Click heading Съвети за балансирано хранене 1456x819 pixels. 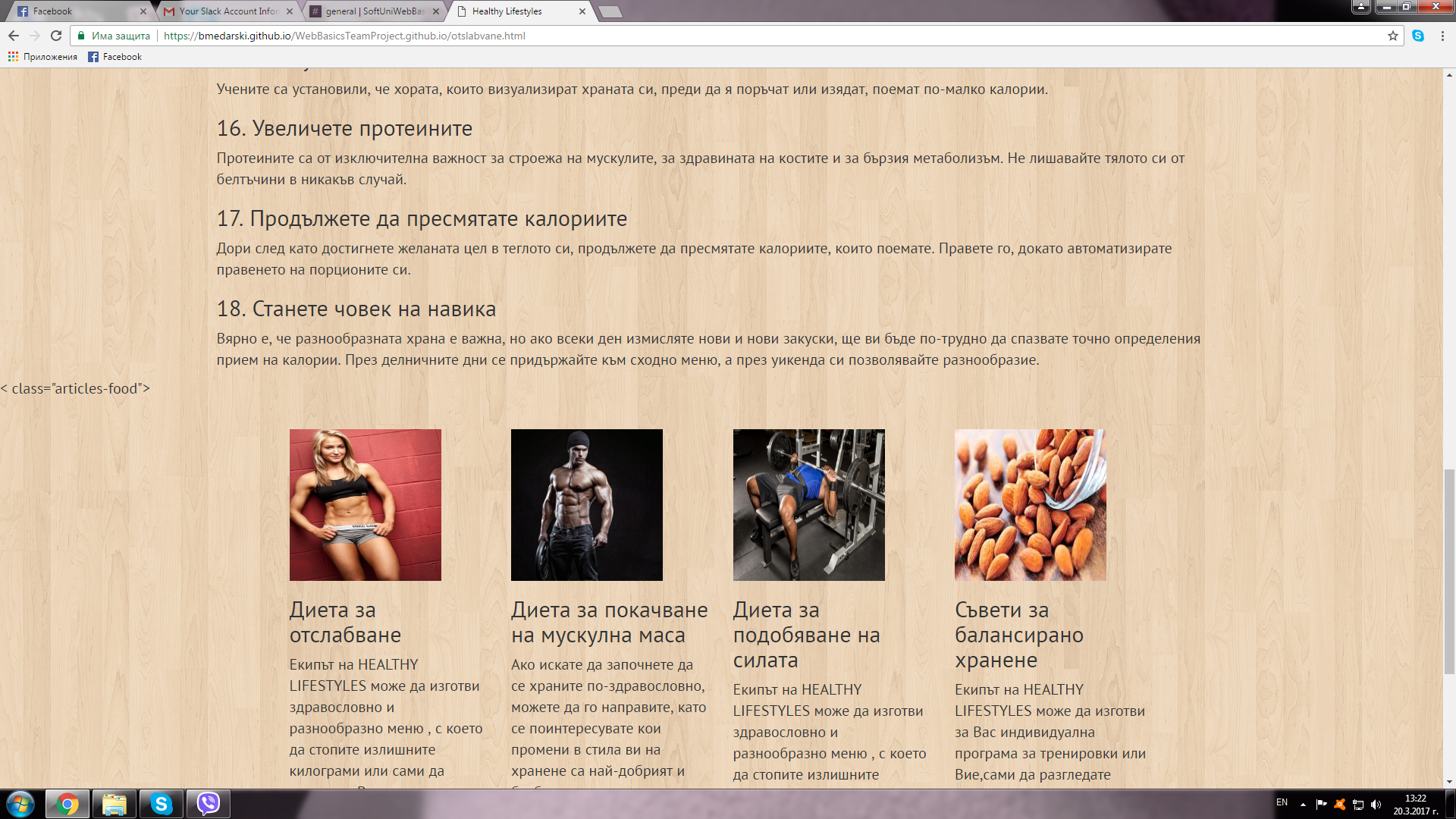click(x=1019, y=635)
